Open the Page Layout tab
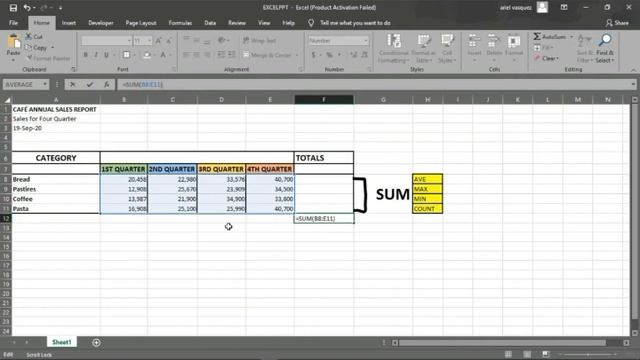The height and width of the screenshot is (360, 640). (141, 23)
